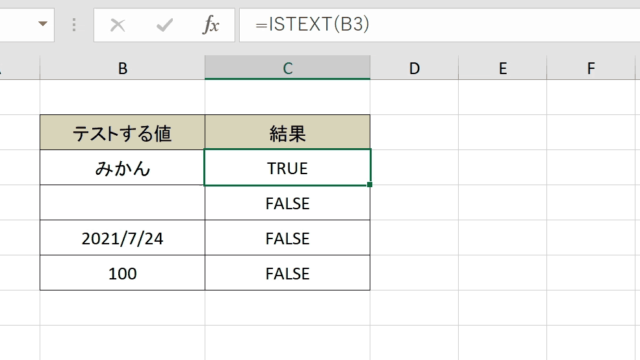Select the header cell 結果

tap(287, 132)
